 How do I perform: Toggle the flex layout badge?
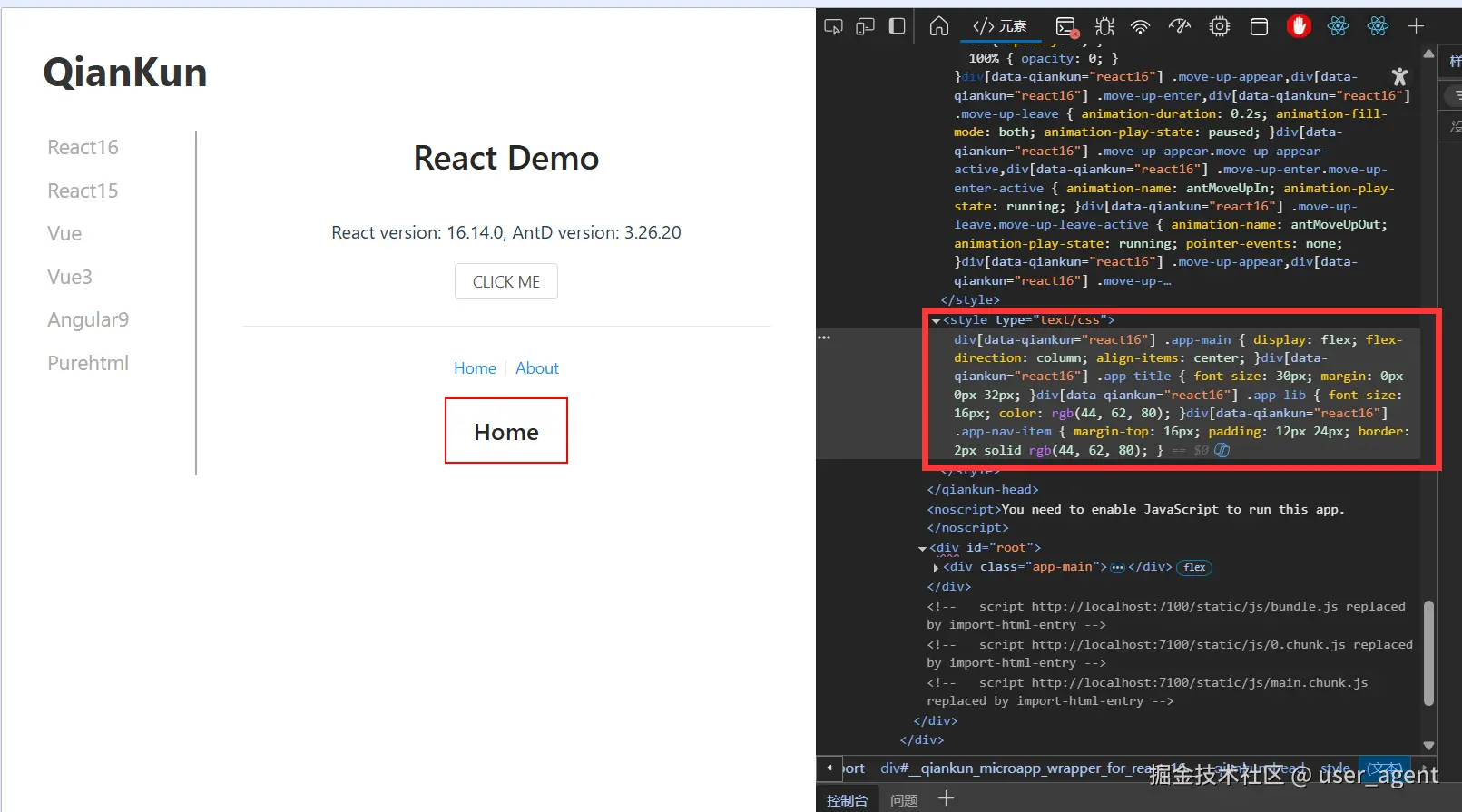pyautogui.click(x=1194, y=568)
